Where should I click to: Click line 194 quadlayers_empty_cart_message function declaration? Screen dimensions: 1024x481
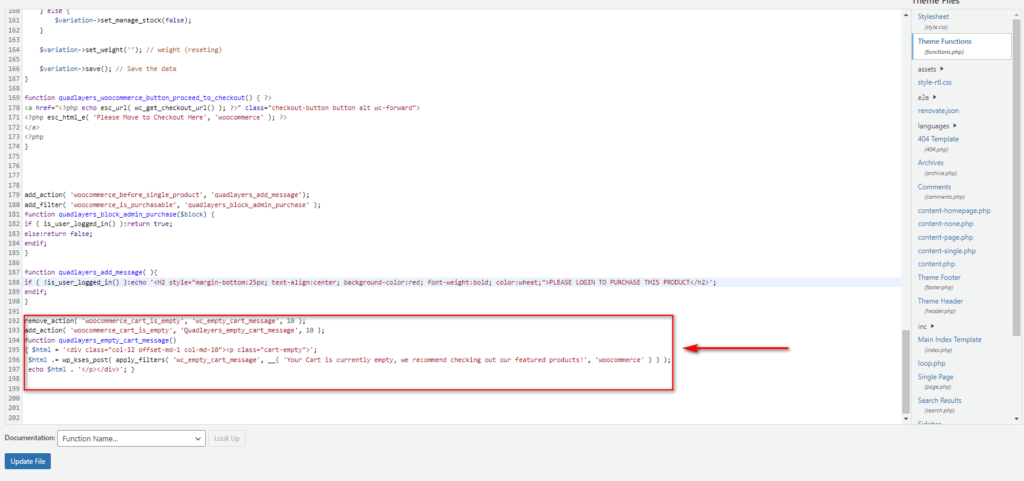click(x=101, y=340)
